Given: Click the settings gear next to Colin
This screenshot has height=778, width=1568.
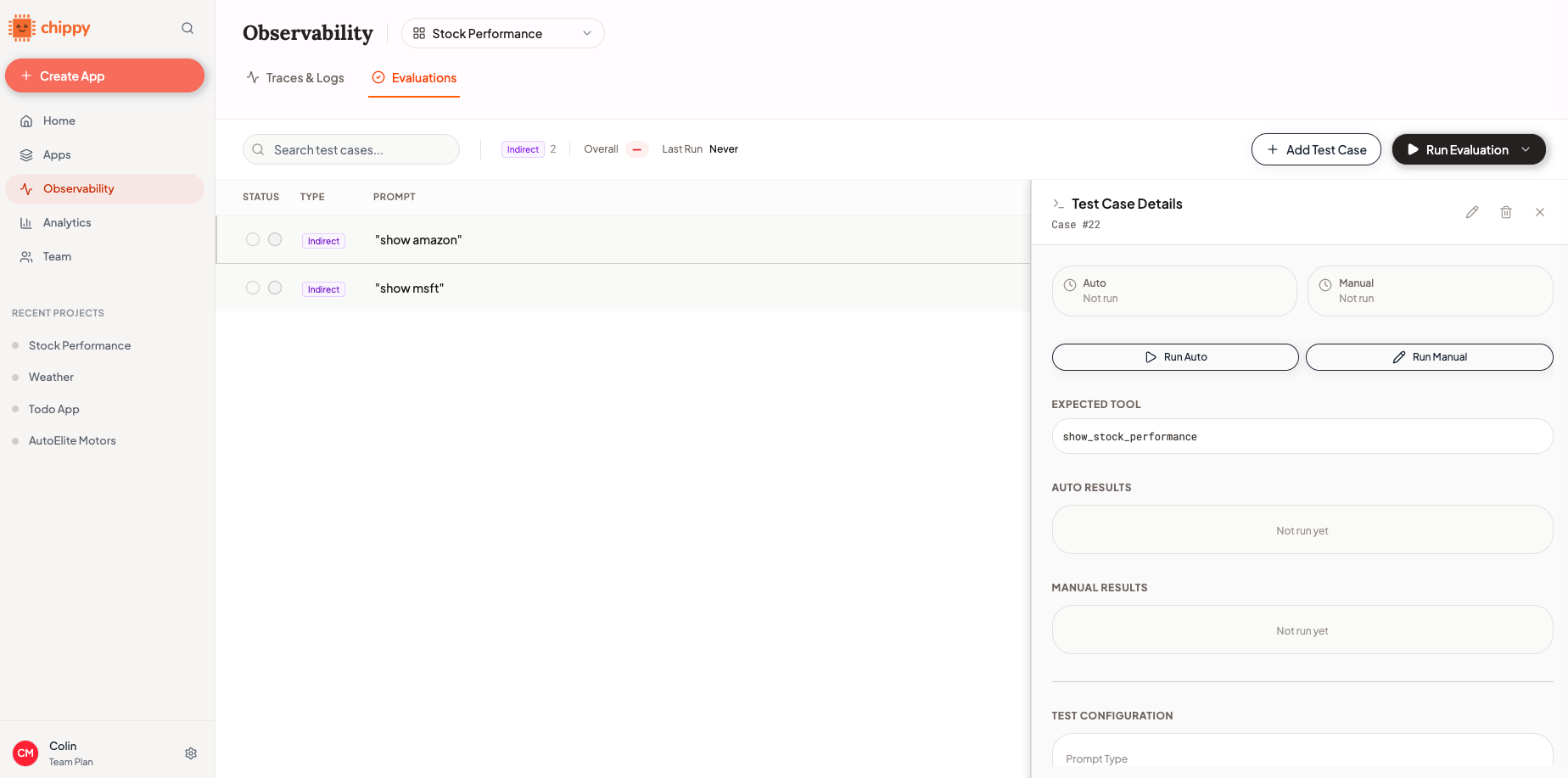Looking at the screenshot, I should click(191, 753).
